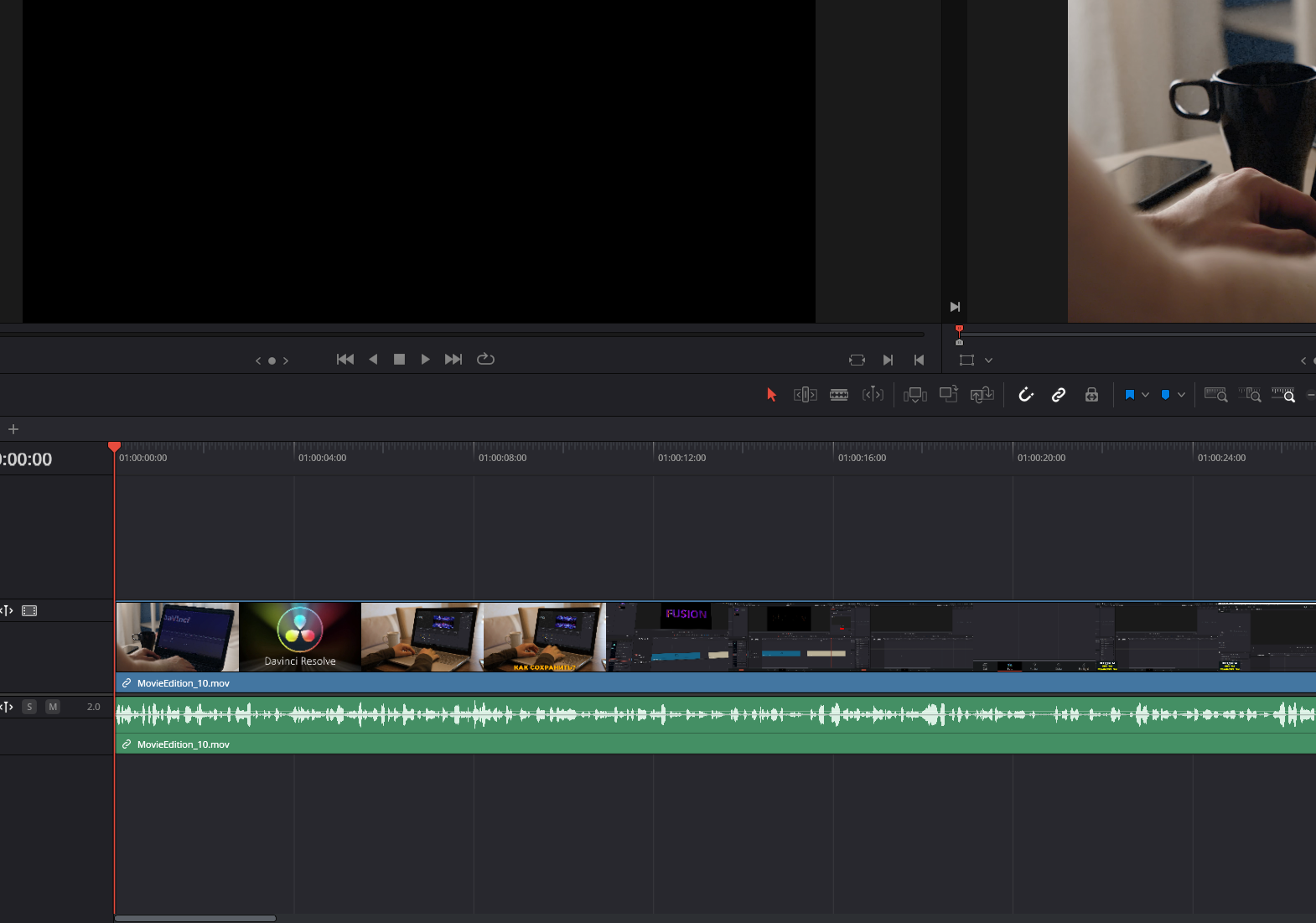Choose the Blade razor tool
This screenshot has width=1316, height=923.
839,395
